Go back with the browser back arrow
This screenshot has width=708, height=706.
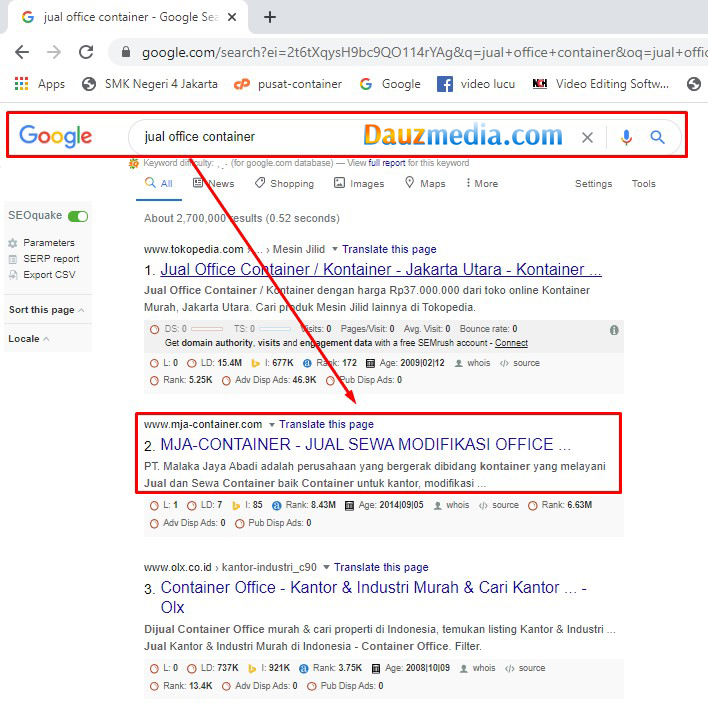click(22, 52)
